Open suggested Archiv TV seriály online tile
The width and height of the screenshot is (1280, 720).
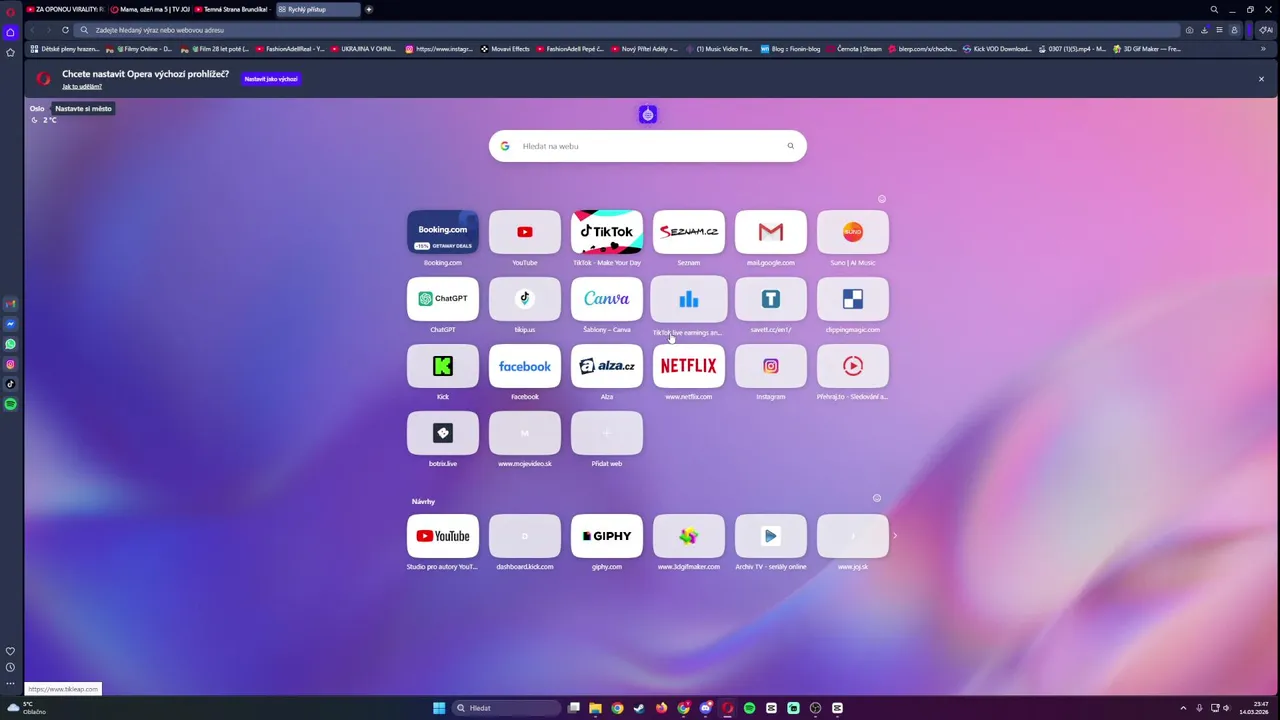point(770,536)
